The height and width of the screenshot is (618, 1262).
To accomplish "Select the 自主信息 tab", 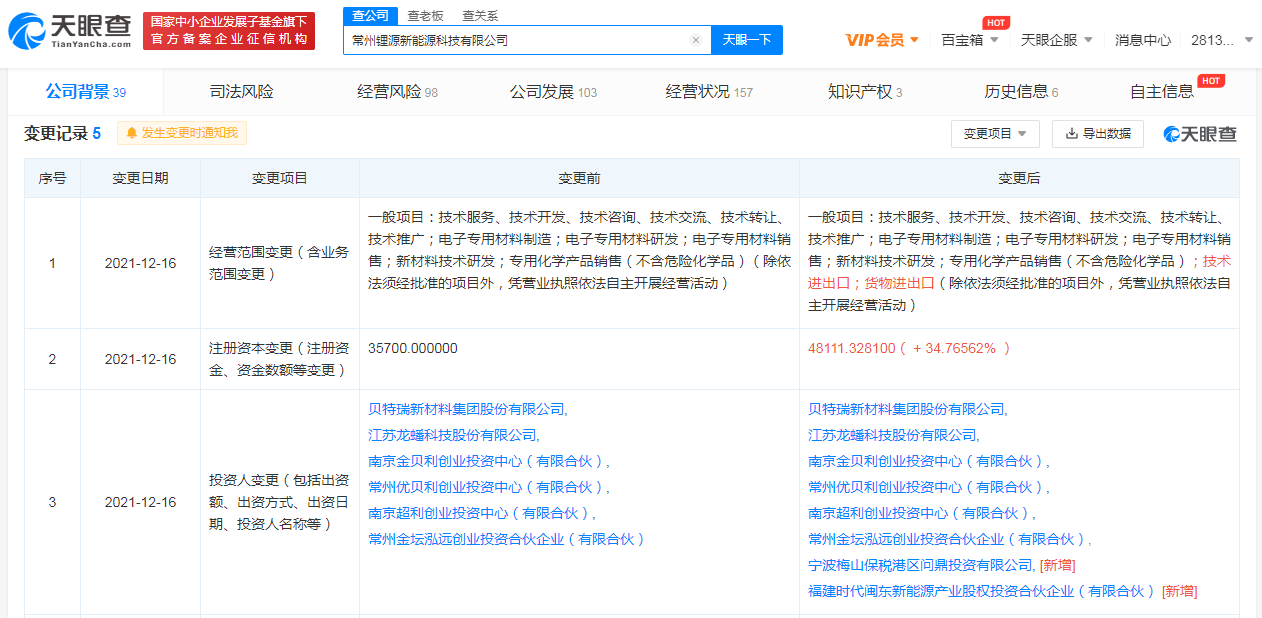I will tap(1162, 92).
